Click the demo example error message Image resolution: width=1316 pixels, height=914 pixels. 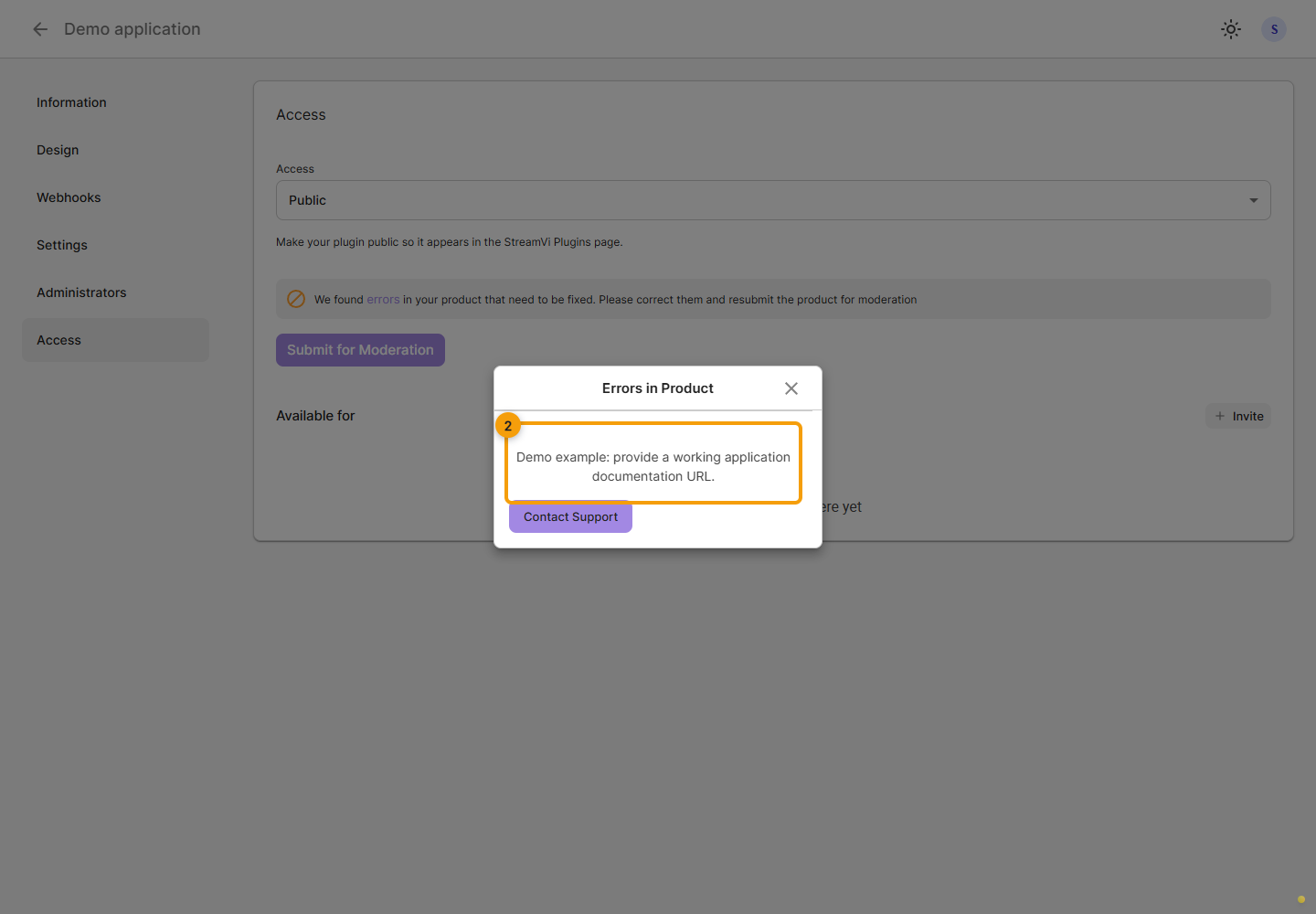pos(653,466)
